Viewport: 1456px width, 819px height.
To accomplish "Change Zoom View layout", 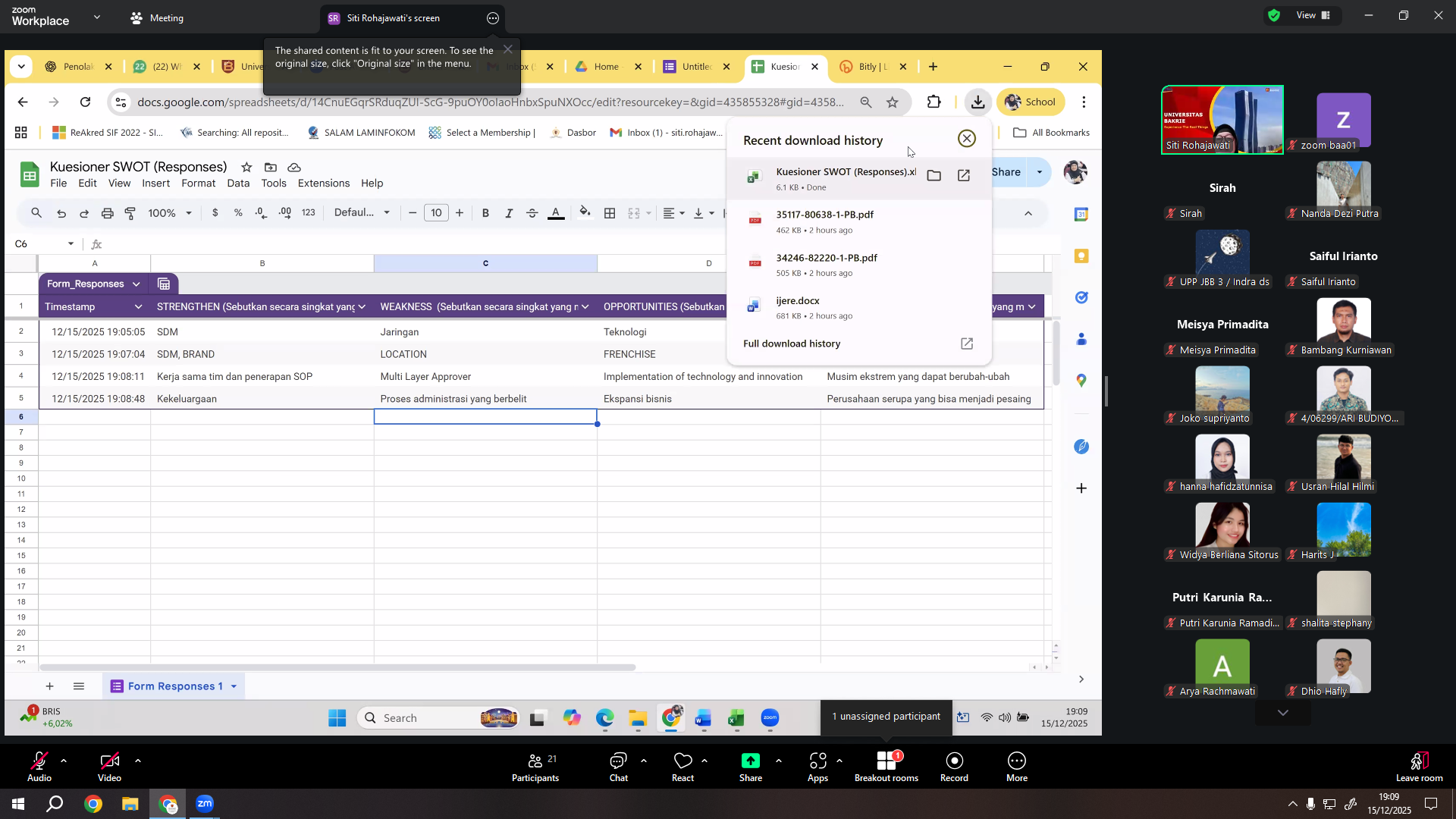I will click(1313, 15).
